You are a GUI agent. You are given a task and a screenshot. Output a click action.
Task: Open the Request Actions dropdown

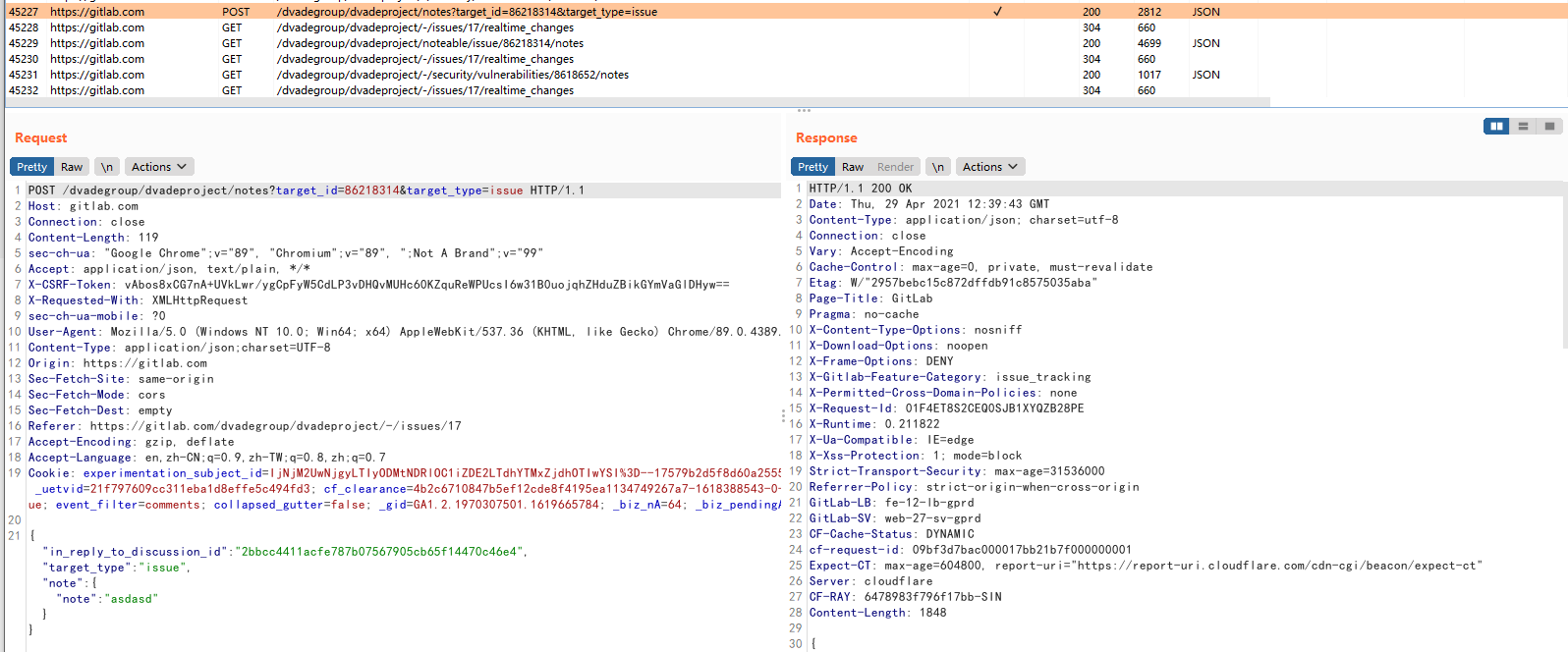pyautogui.click(x=158, y=167)
